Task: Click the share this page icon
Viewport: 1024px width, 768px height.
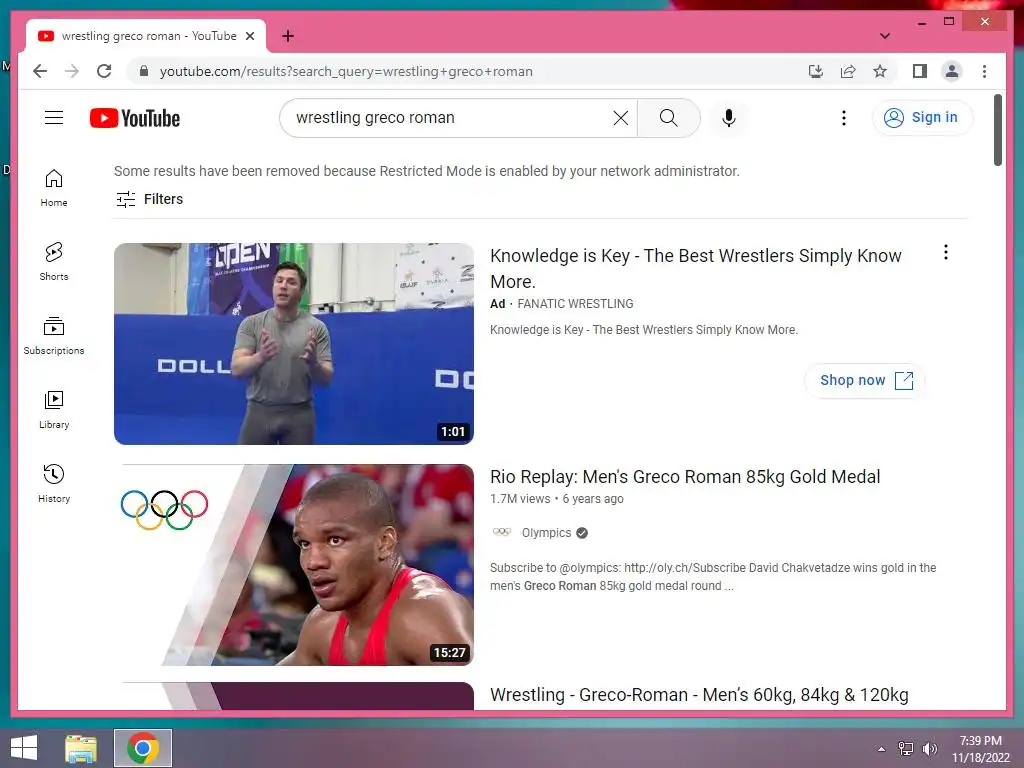Action: point(848,71)
